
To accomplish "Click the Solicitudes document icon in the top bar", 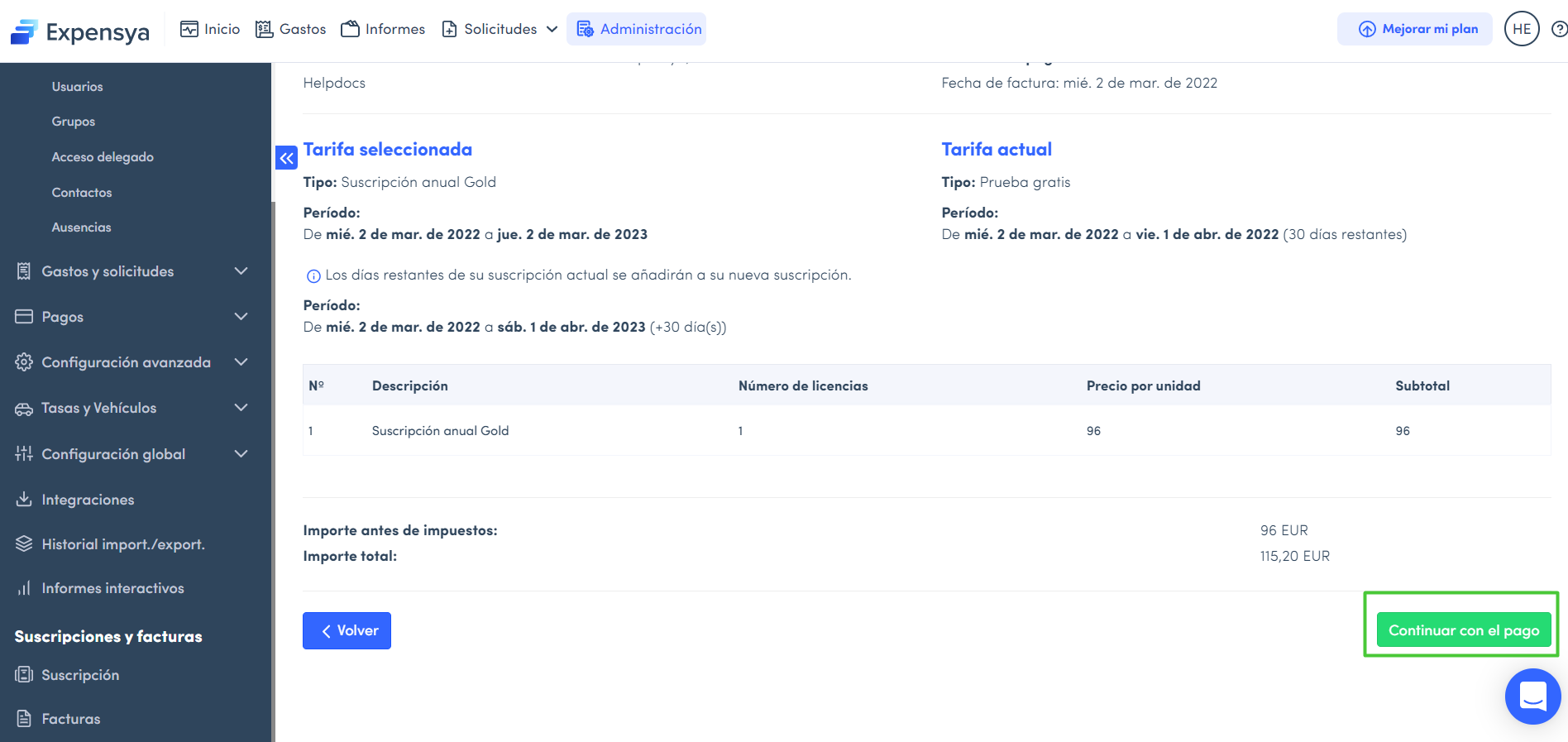I will coord(449,29).
